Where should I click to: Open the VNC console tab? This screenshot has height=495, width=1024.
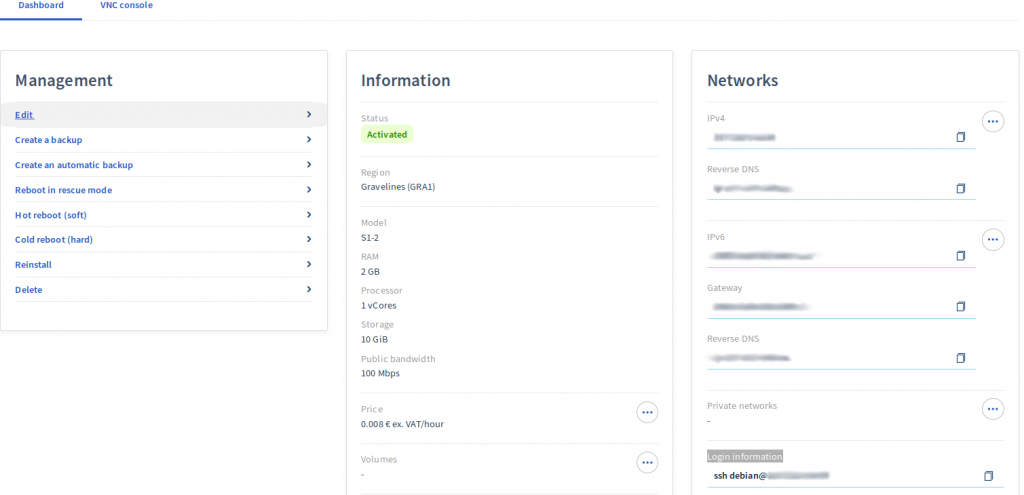click(127, 5)
